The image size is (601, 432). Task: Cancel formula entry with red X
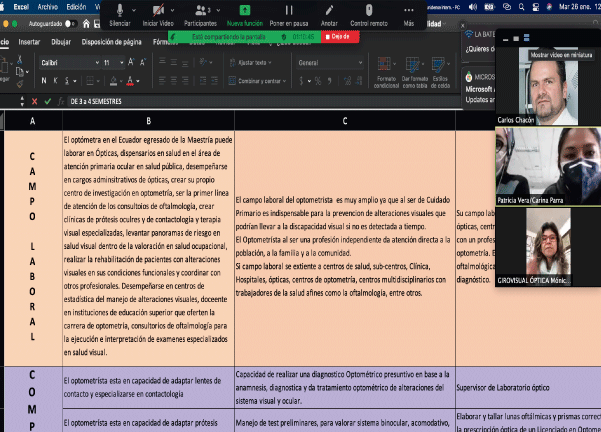click(34, 101)
